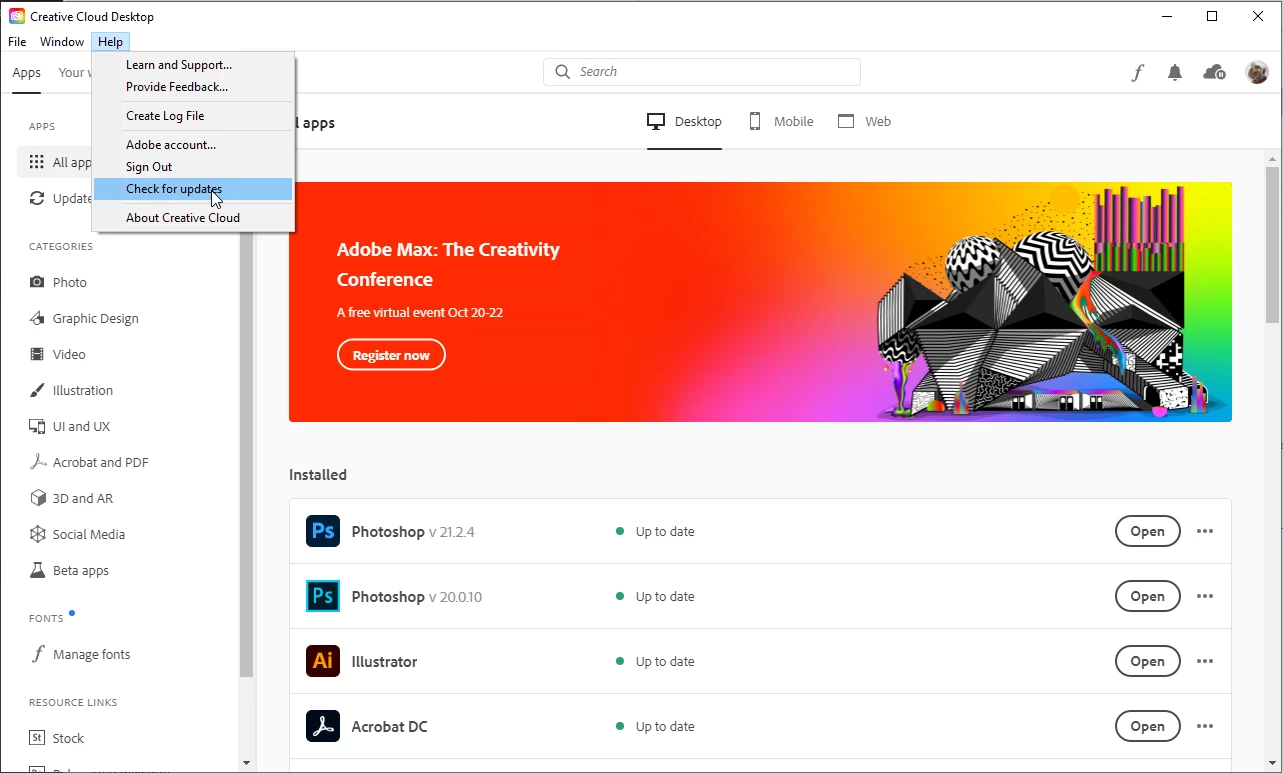Choose Learn and Support from Help menu
This screenshot has width=1283, height=773.
tap(193, 65)
